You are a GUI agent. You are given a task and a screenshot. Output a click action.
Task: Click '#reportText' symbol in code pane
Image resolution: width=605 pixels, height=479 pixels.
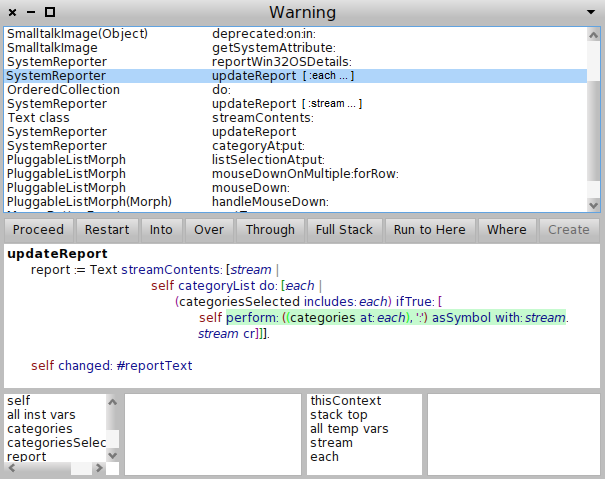[154, 365]
